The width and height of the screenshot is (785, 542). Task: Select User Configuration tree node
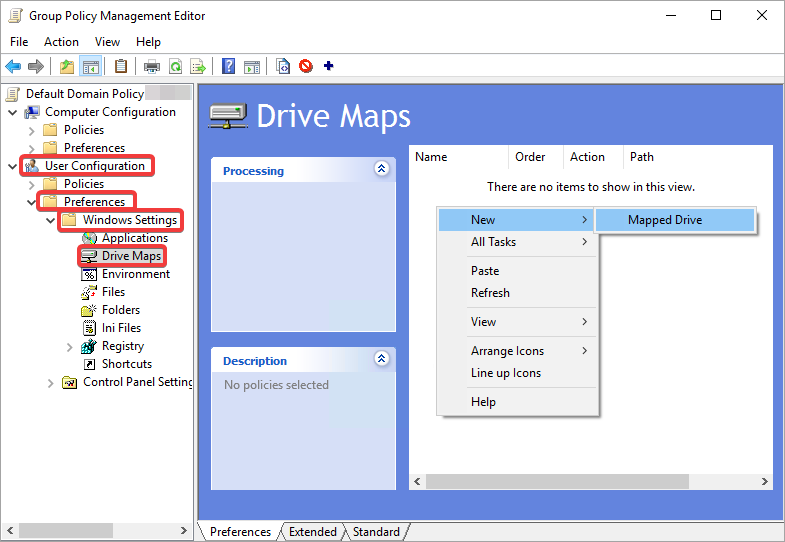[95, 166]
